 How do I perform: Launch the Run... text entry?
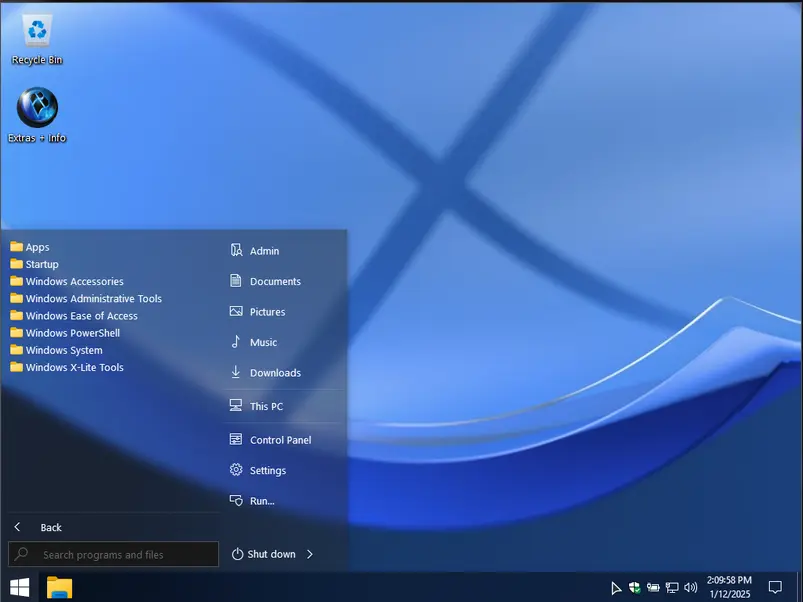click(262, 501)
